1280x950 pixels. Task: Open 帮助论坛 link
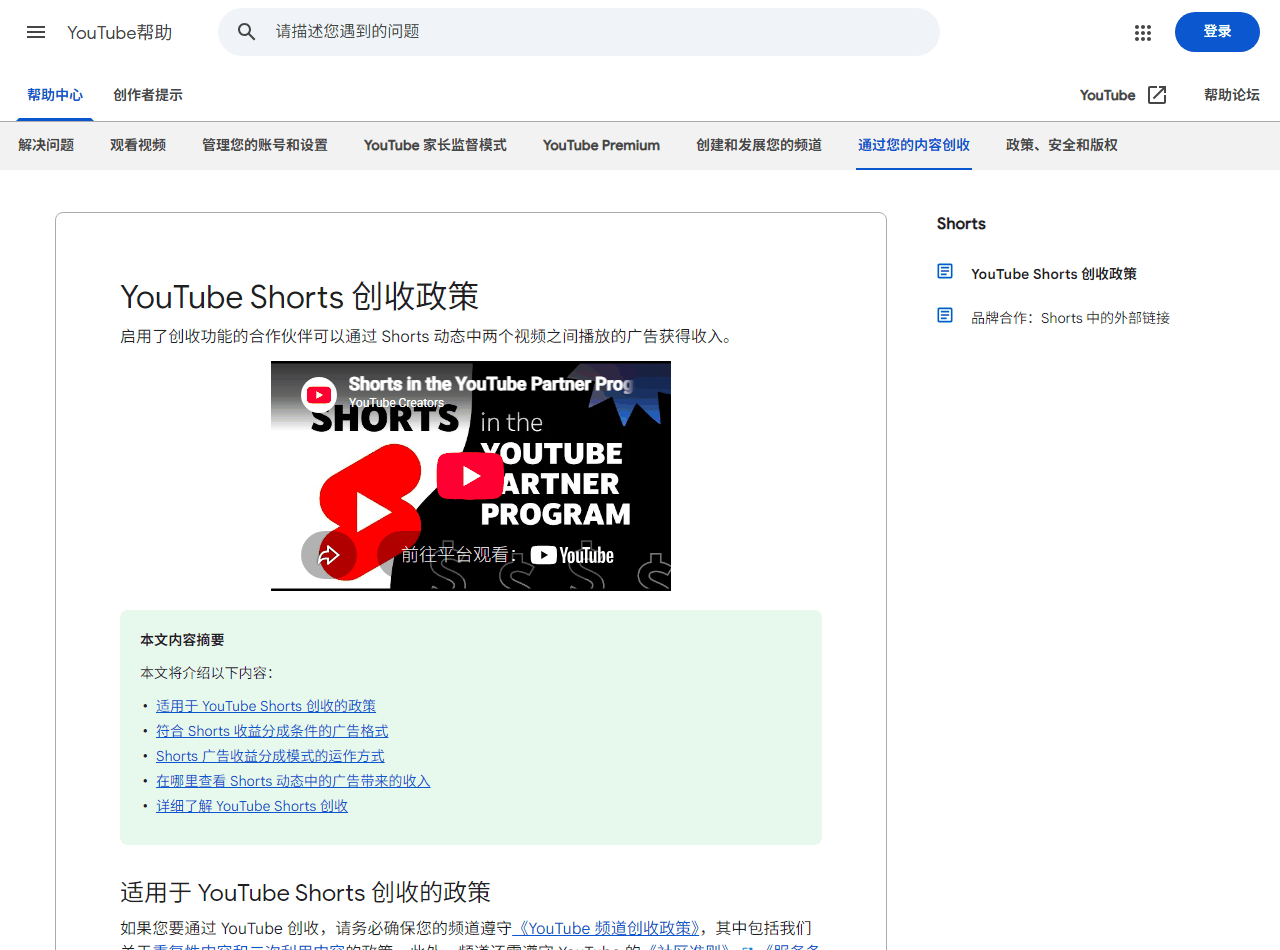point(1232,95)
